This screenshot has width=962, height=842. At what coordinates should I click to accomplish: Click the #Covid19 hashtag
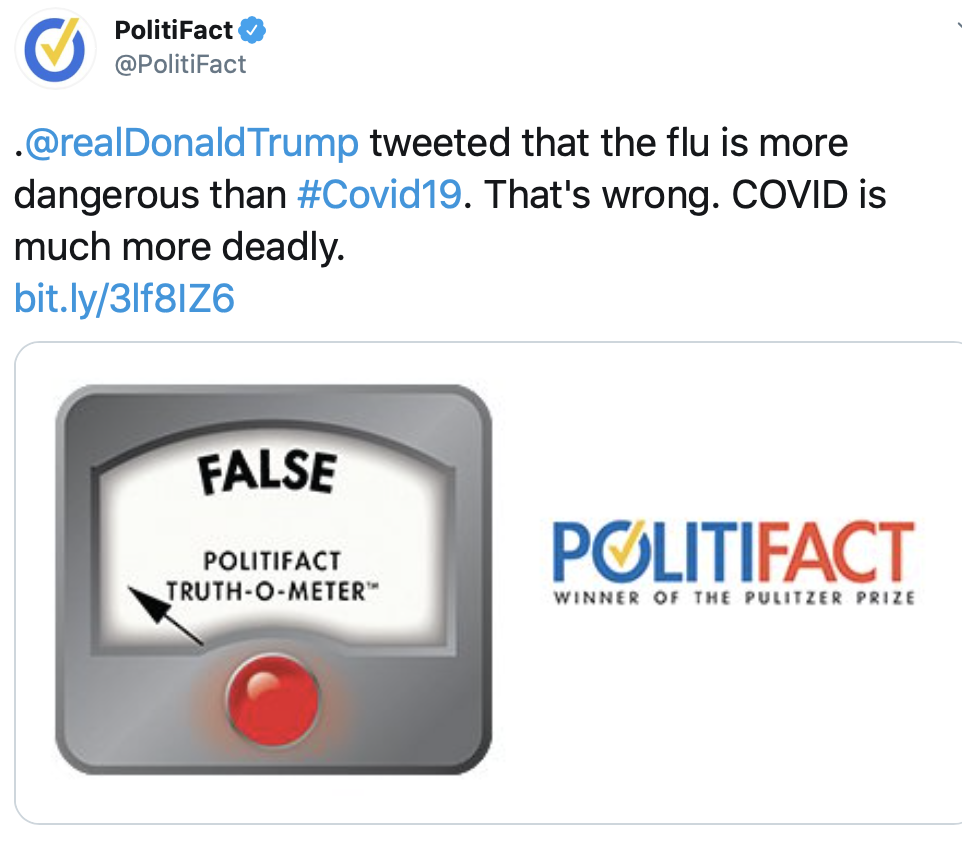(x=379, y=194)
